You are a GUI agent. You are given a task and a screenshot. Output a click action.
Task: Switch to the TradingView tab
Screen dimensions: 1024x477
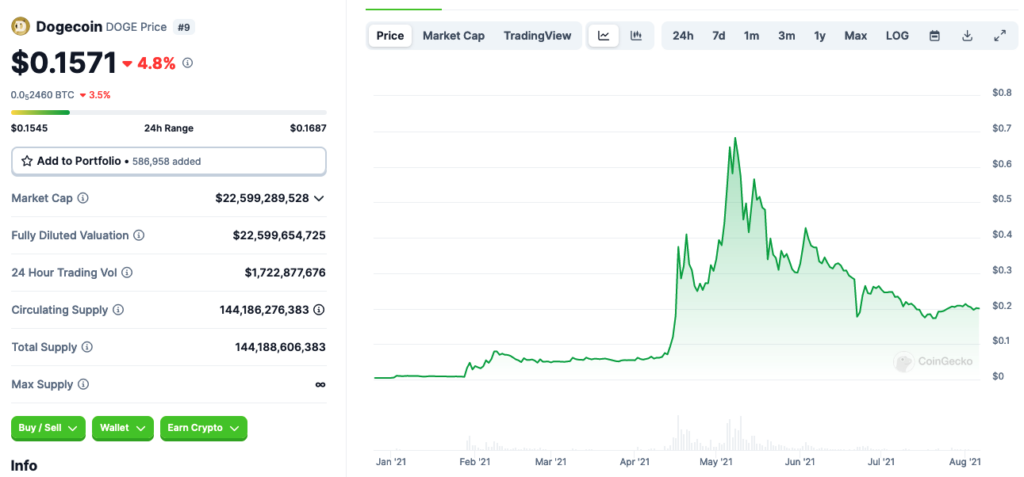coord(537,36)
